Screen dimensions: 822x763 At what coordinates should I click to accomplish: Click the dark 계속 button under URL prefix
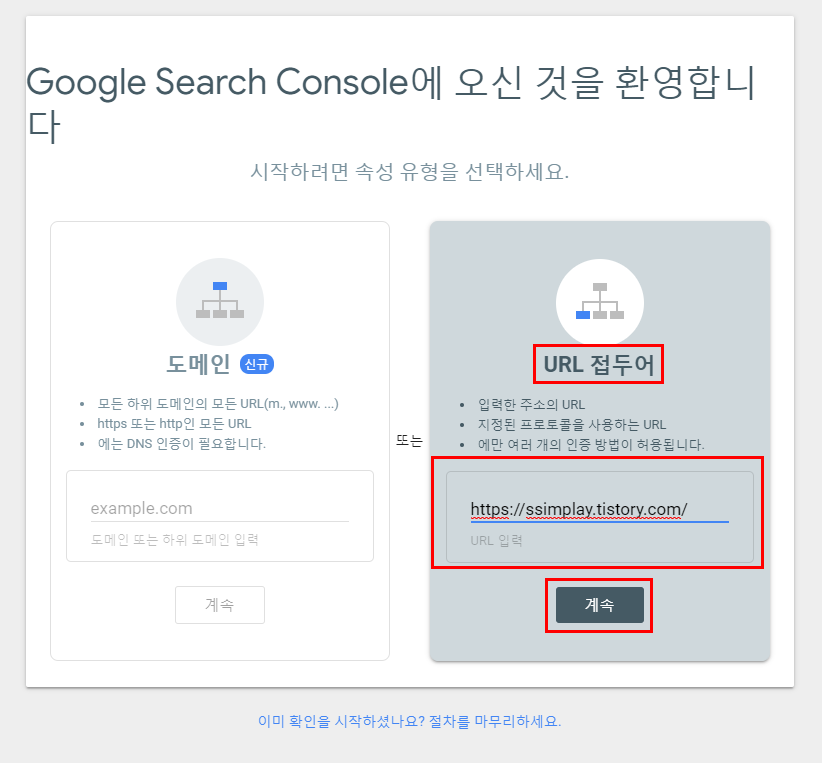point(600,605)
